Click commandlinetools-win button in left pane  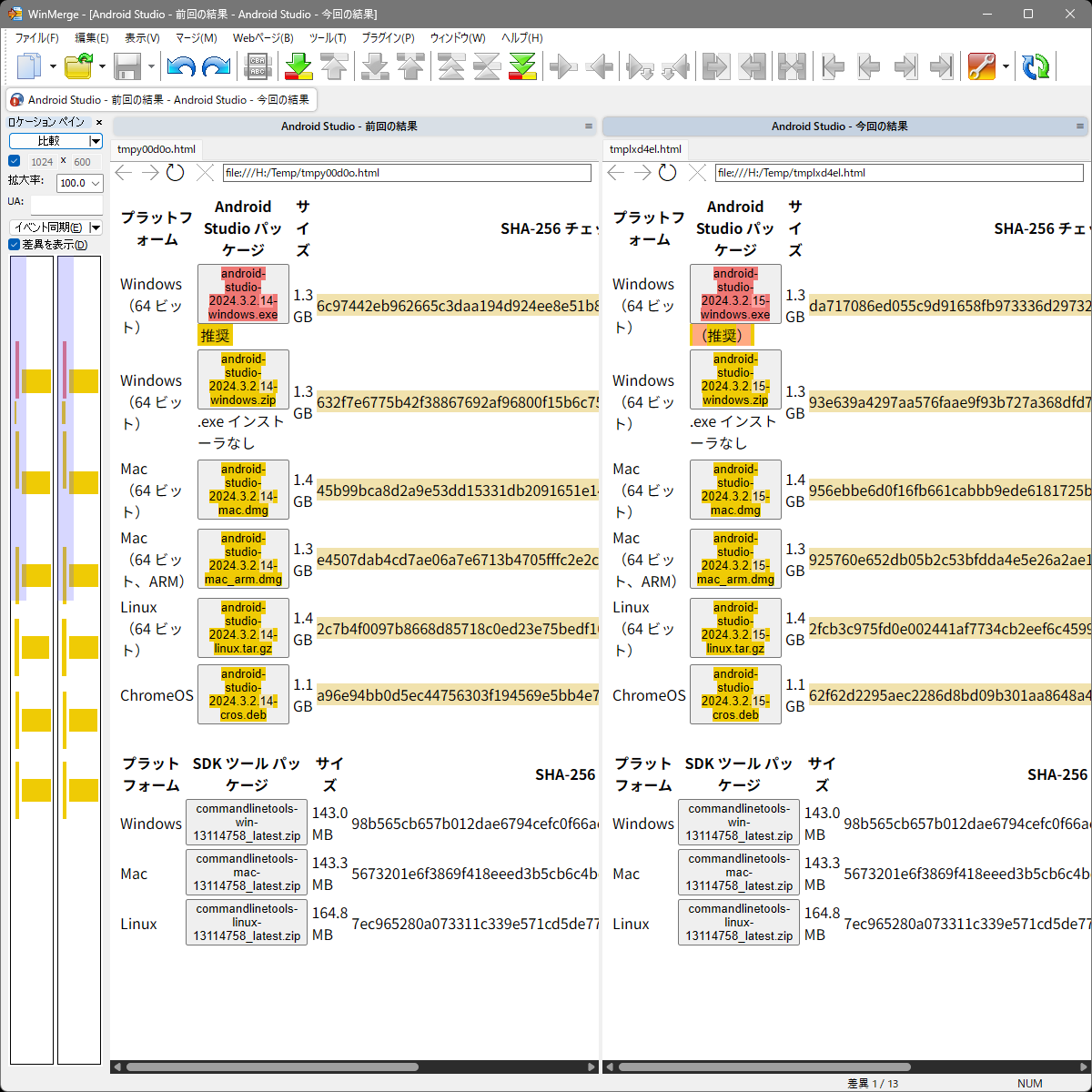point(247,822)
